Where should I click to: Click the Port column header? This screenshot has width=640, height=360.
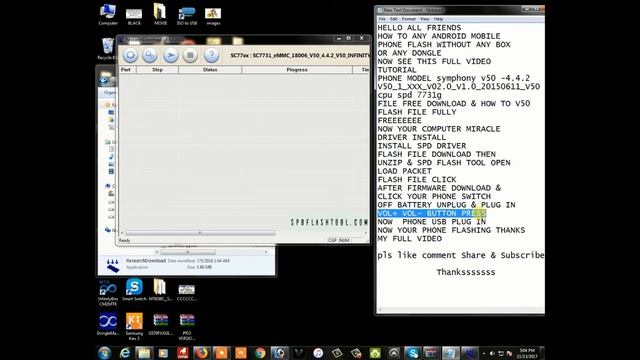click(127, 70)
